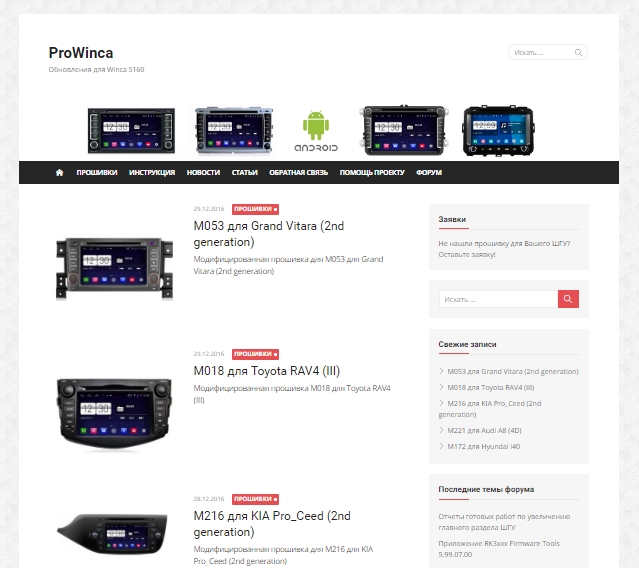Open the Home icon in navigation bar
639x568 pixels.
pyautogui.click(x=59, y=173)
